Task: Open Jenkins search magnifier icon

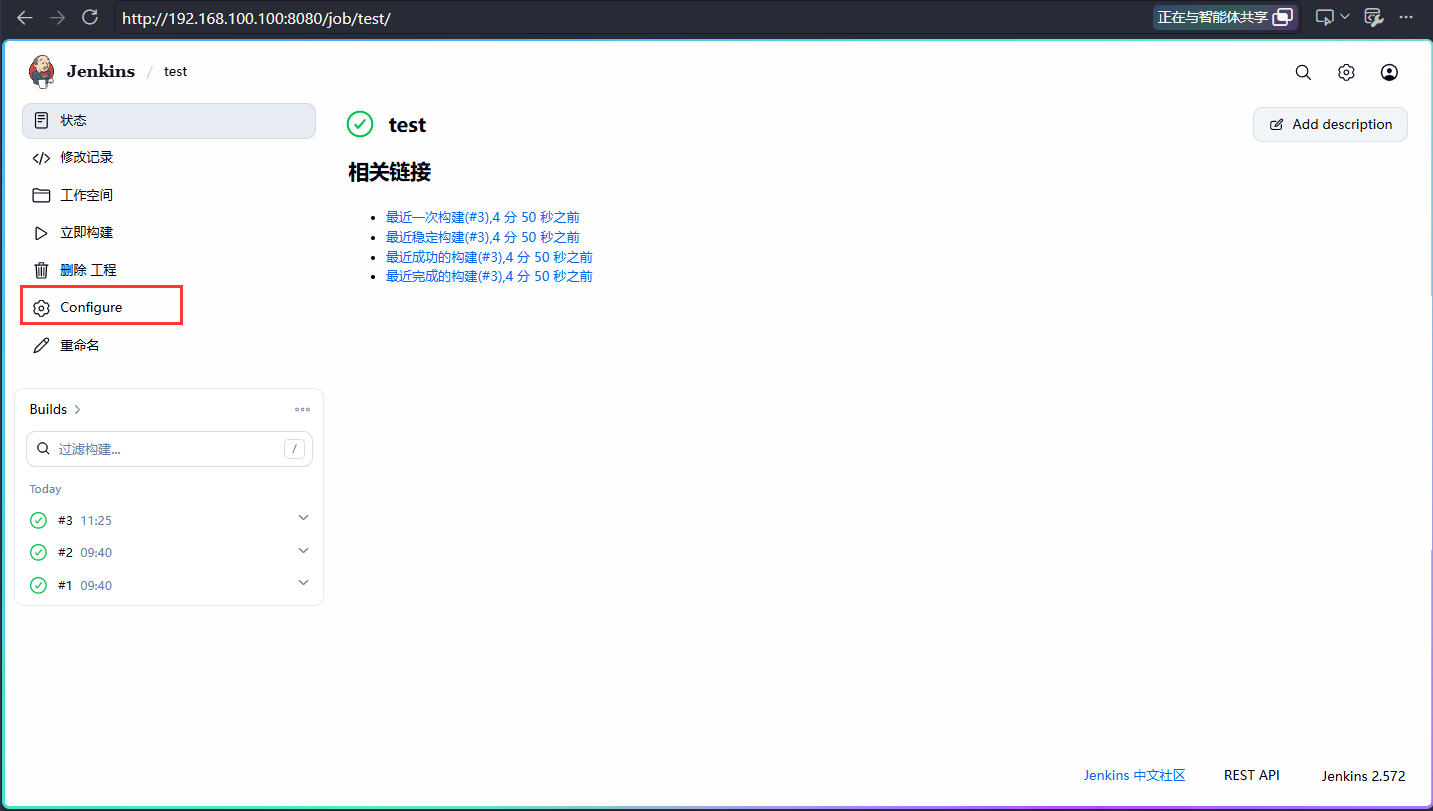Action: tap(1303, 72)
